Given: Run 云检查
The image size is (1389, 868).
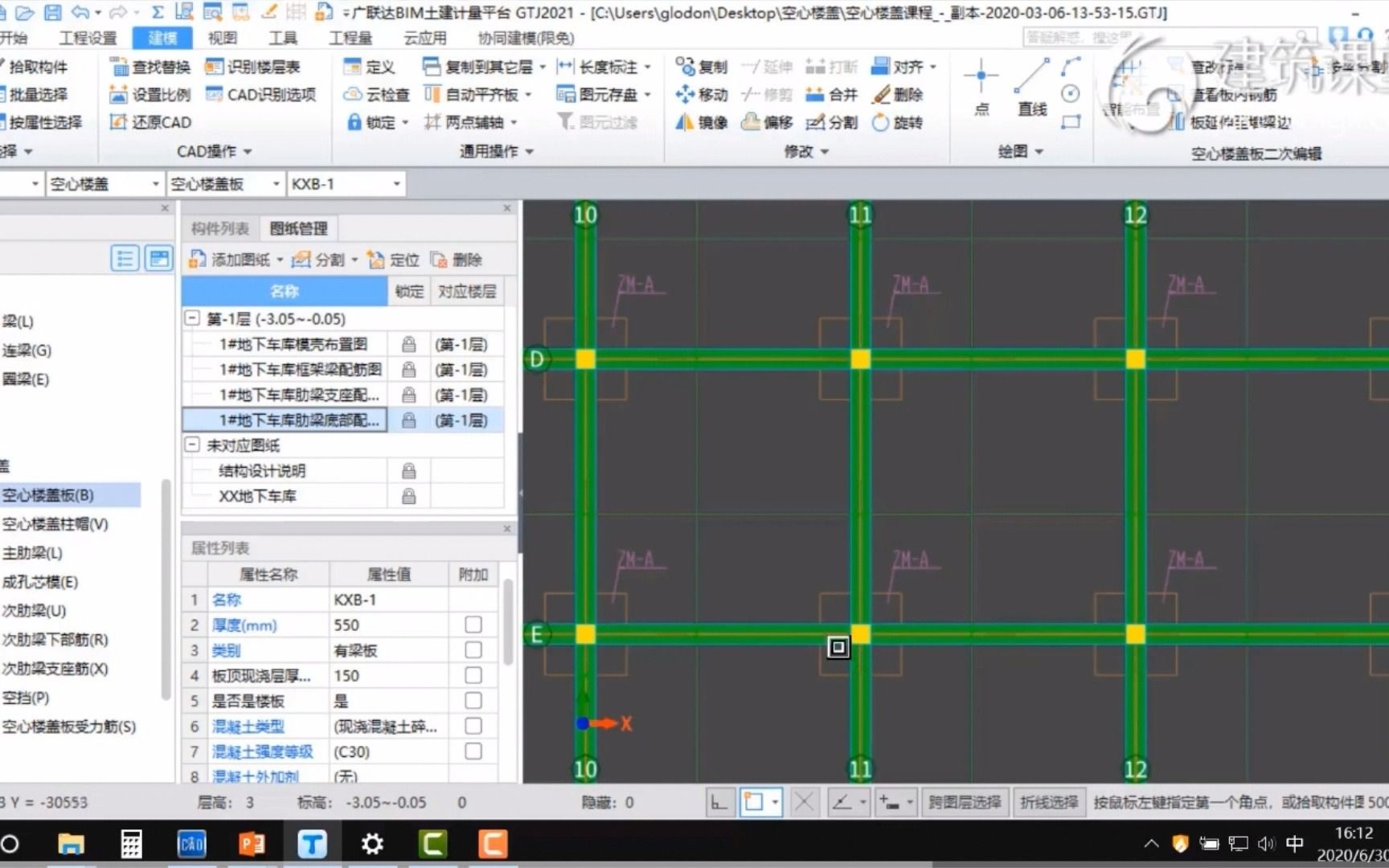Looking at the screenshot, I should (x=376, y=95).
